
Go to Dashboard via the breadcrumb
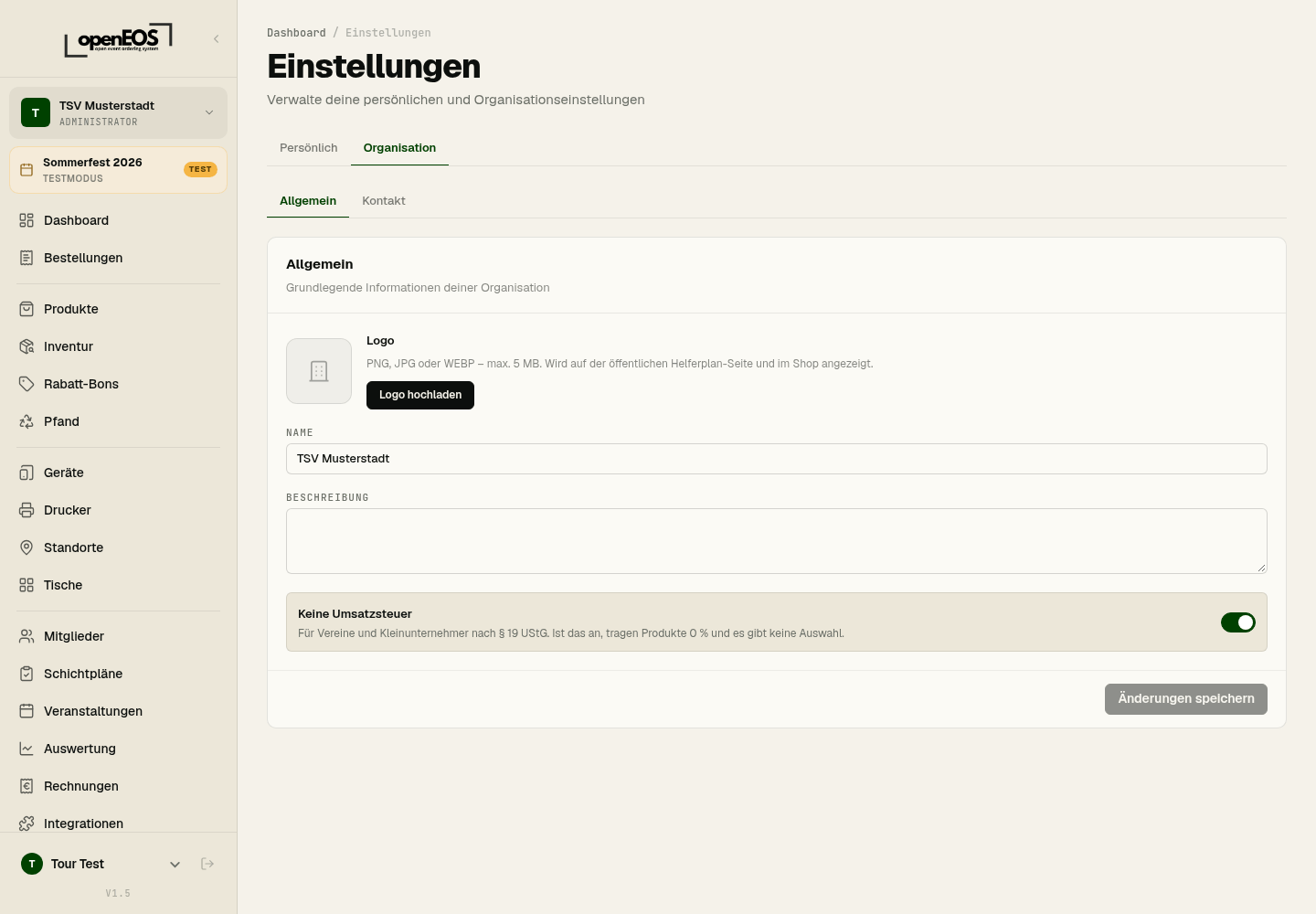pos(296,33)
